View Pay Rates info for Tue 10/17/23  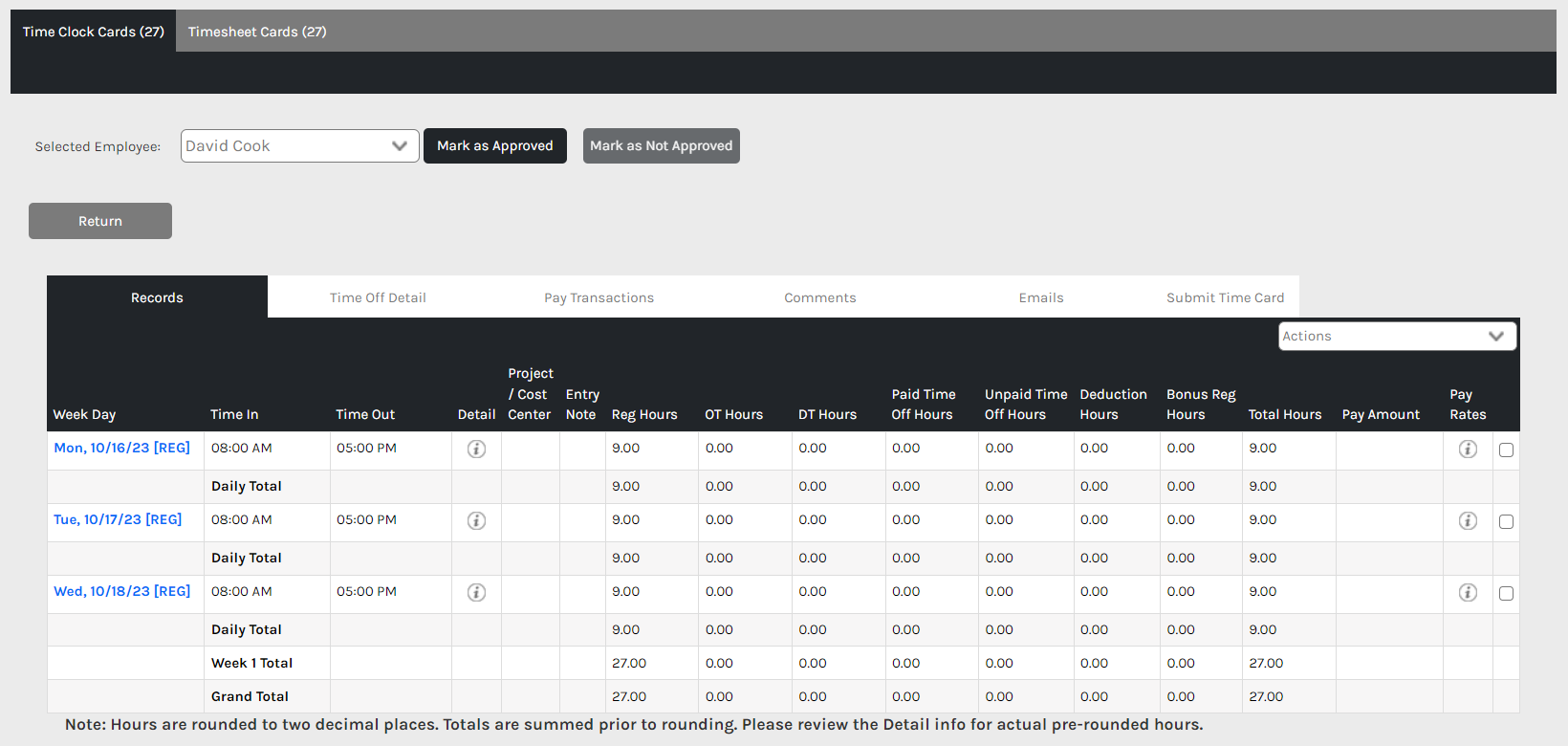[1468, 520]
